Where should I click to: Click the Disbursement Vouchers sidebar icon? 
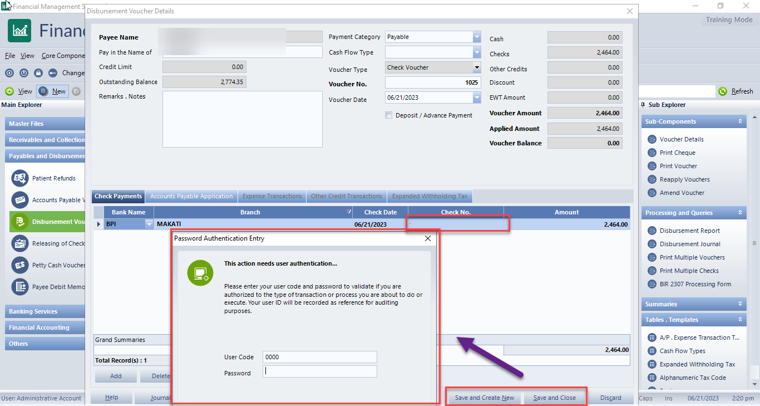point(20,222)
